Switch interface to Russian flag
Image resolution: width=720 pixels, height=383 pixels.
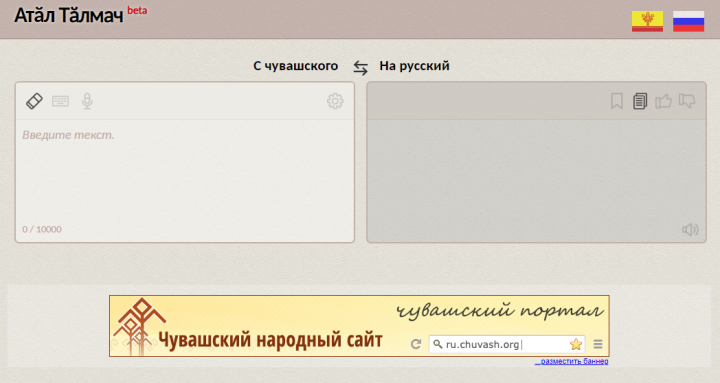(689, 22)
